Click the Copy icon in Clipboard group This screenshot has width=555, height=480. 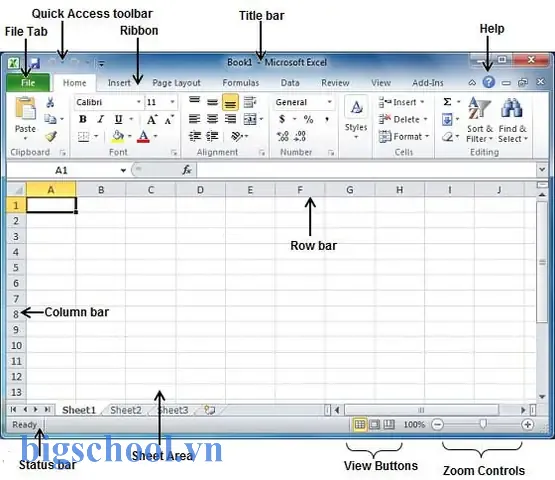[50, 119]
